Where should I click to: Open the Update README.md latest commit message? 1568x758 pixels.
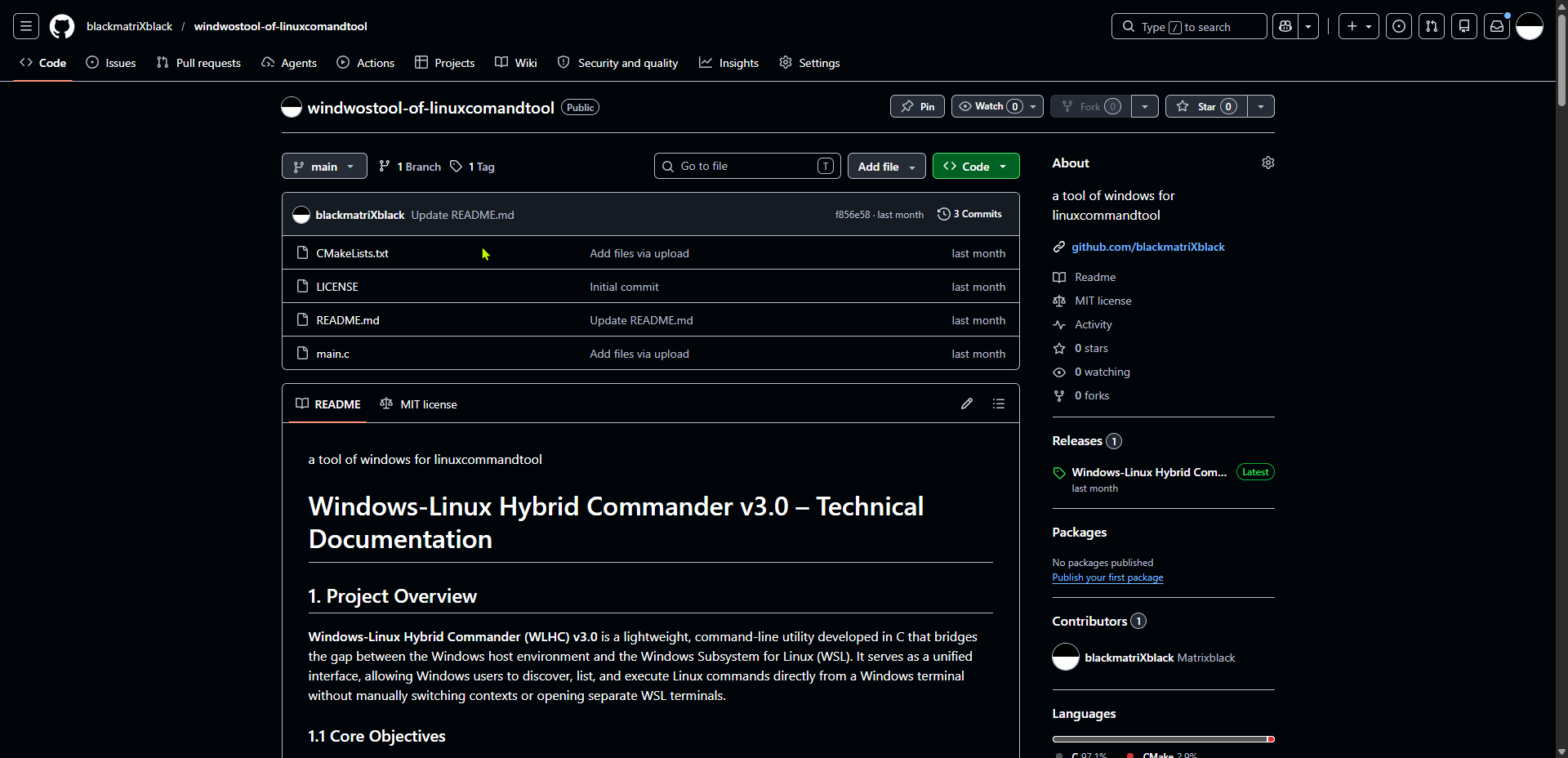pos(462,215)
